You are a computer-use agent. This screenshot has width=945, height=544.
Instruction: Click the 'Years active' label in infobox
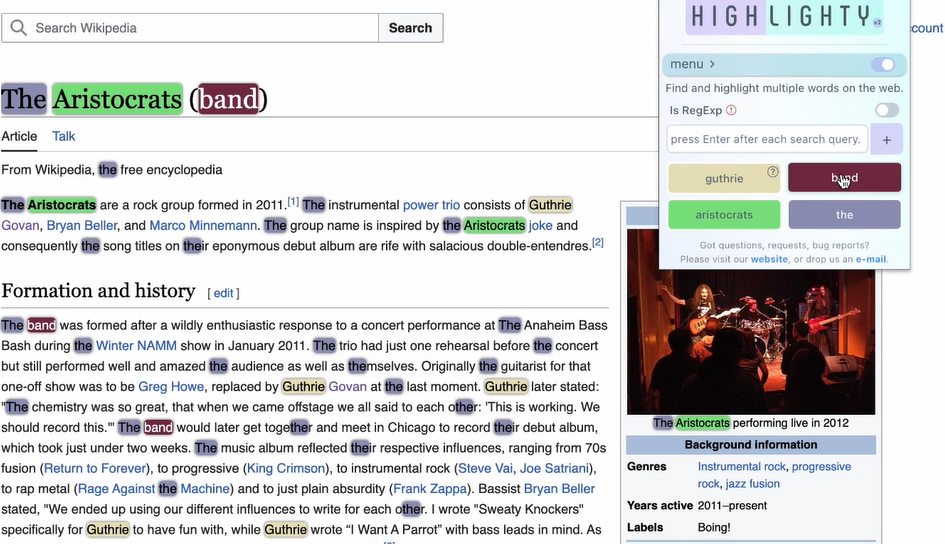coord(660,505)
